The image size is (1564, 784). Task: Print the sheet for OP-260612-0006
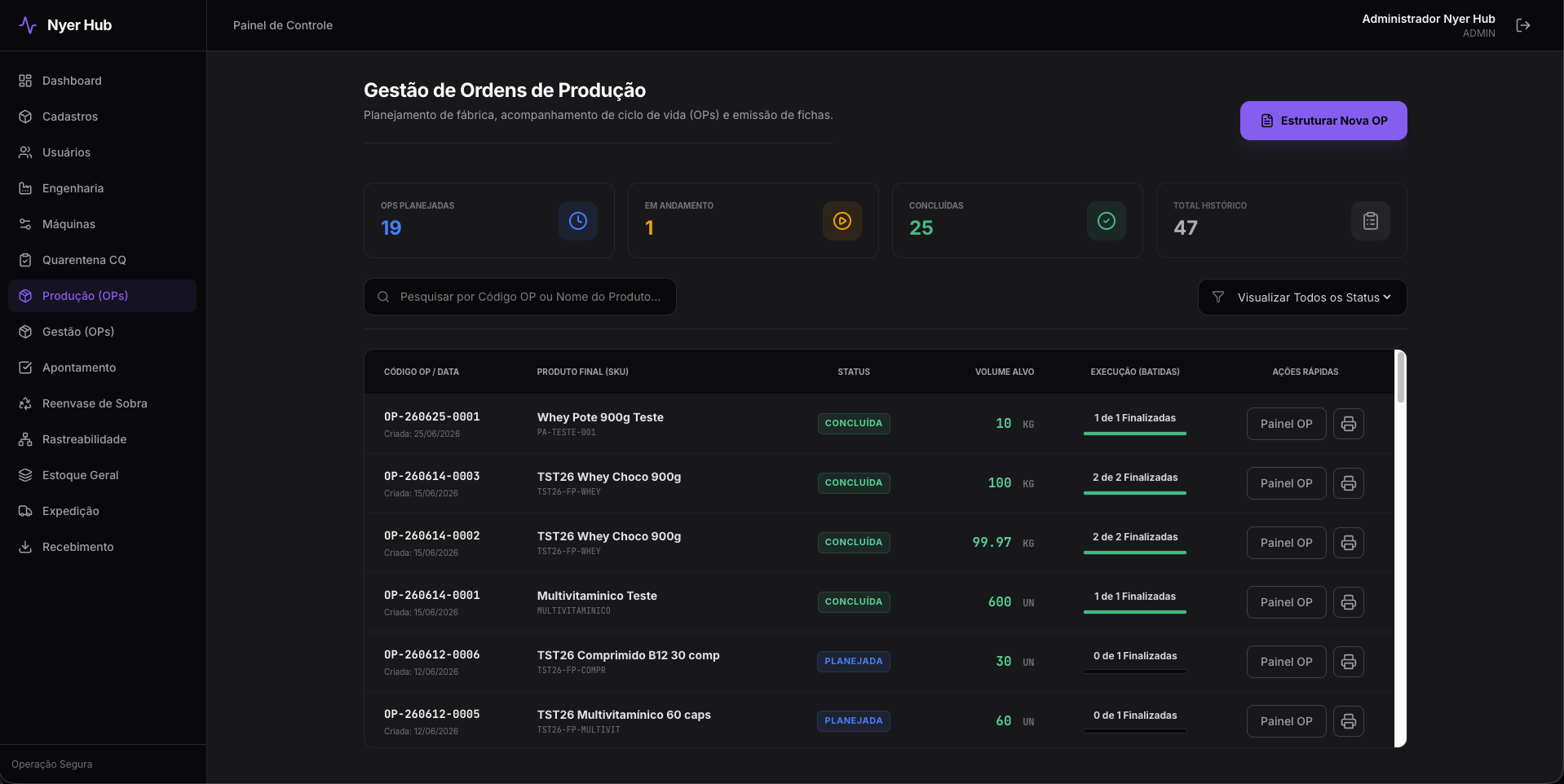pos(1349,662)
